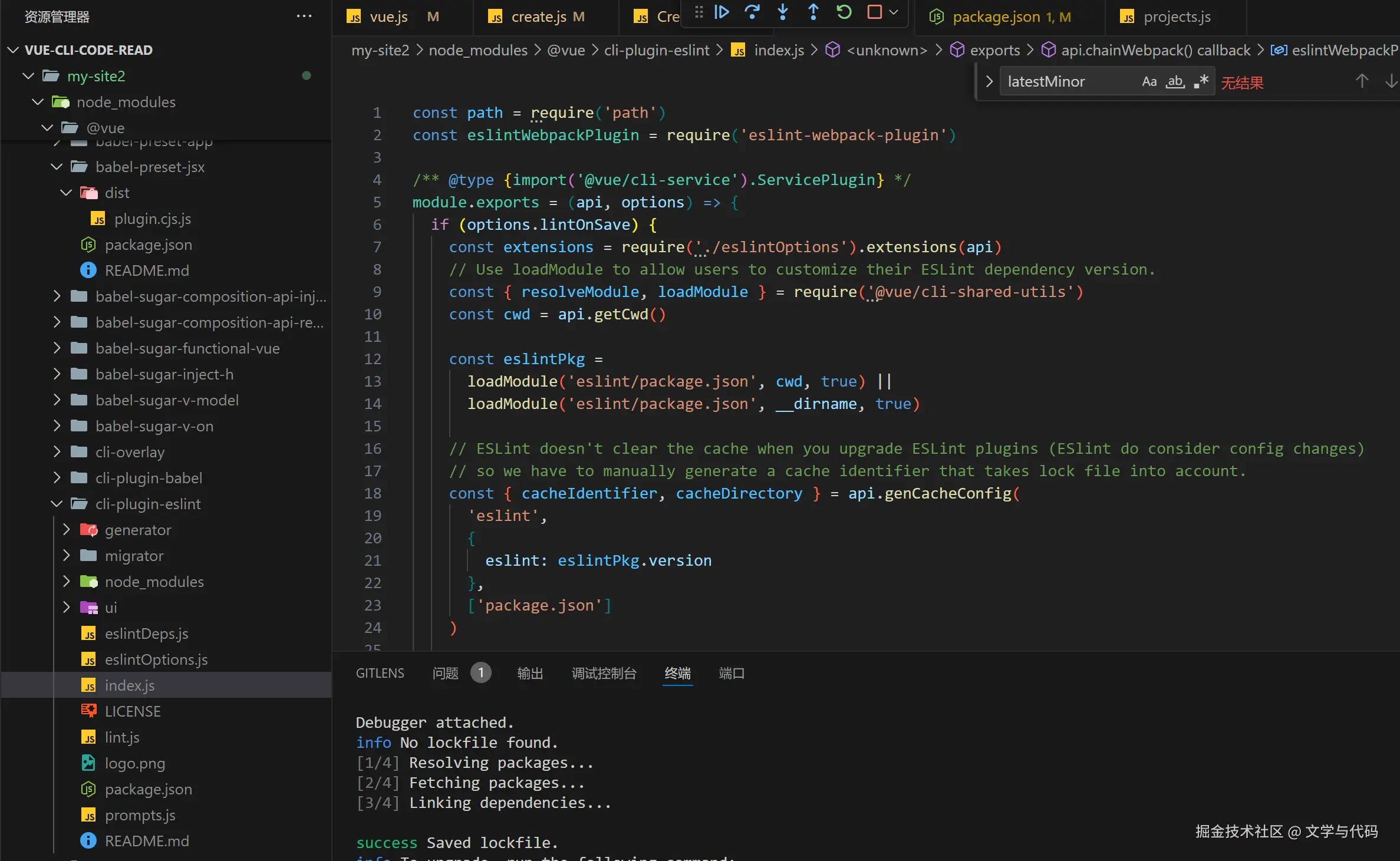Enable regular expression search toggle
Screen dimensions: 1400x861
(1201, 82)
